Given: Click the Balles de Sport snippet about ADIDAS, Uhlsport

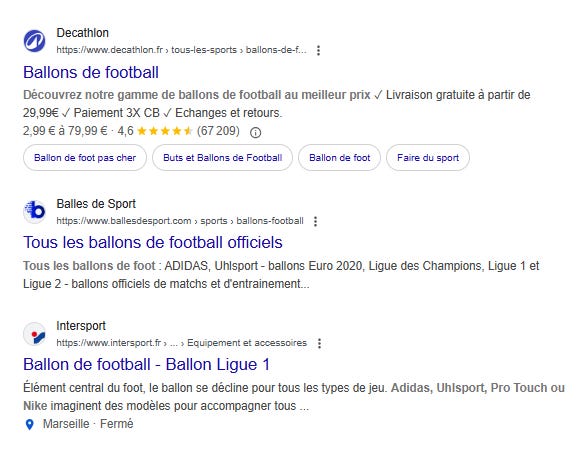Looking at the screenshot, I should 281,275.
